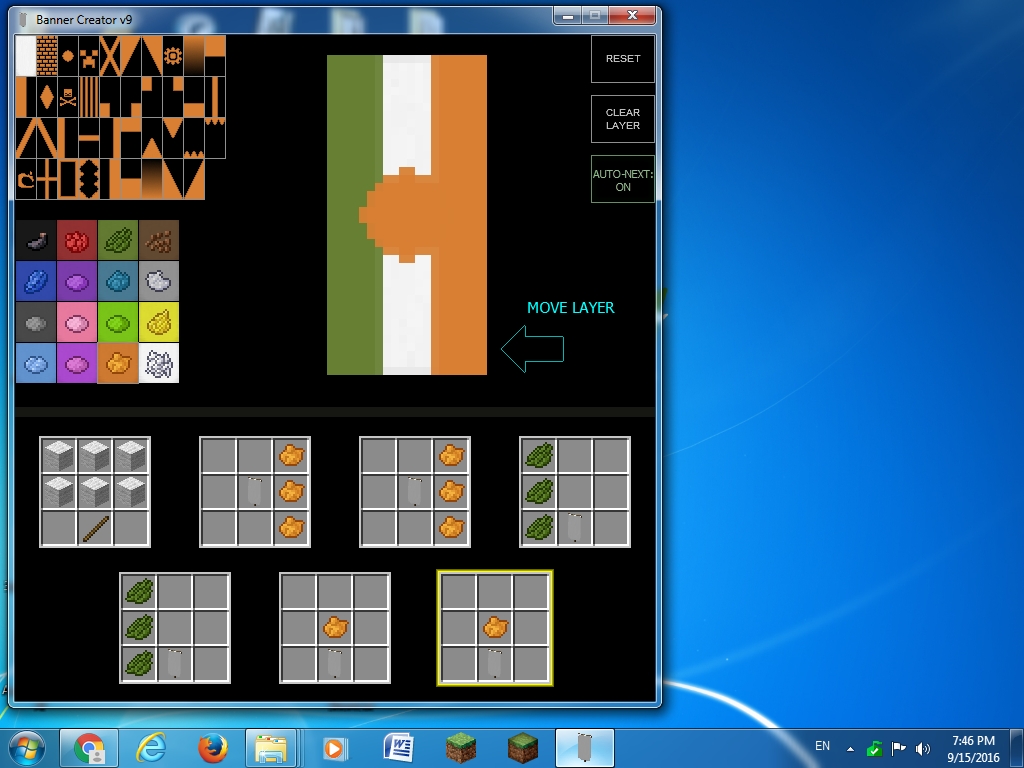Click the MOVE LAYER arrow
This screenshot has width=1024, height=768.
tap(533, 348)
